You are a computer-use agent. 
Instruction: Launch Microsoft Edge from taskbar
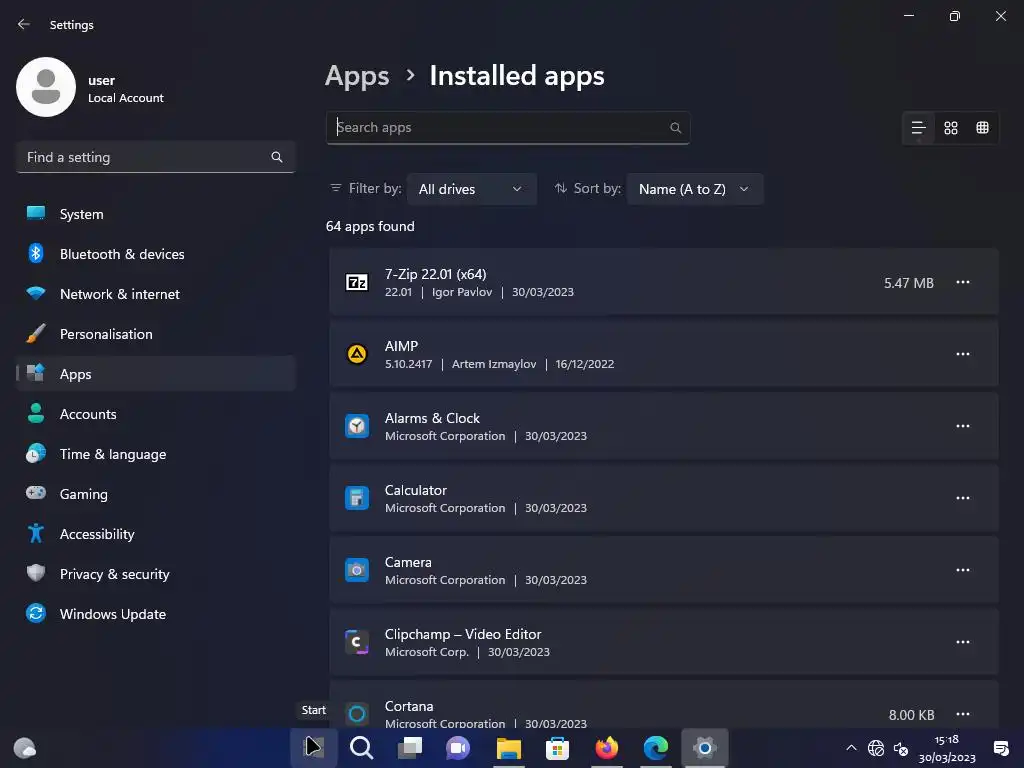click(656, 747)
